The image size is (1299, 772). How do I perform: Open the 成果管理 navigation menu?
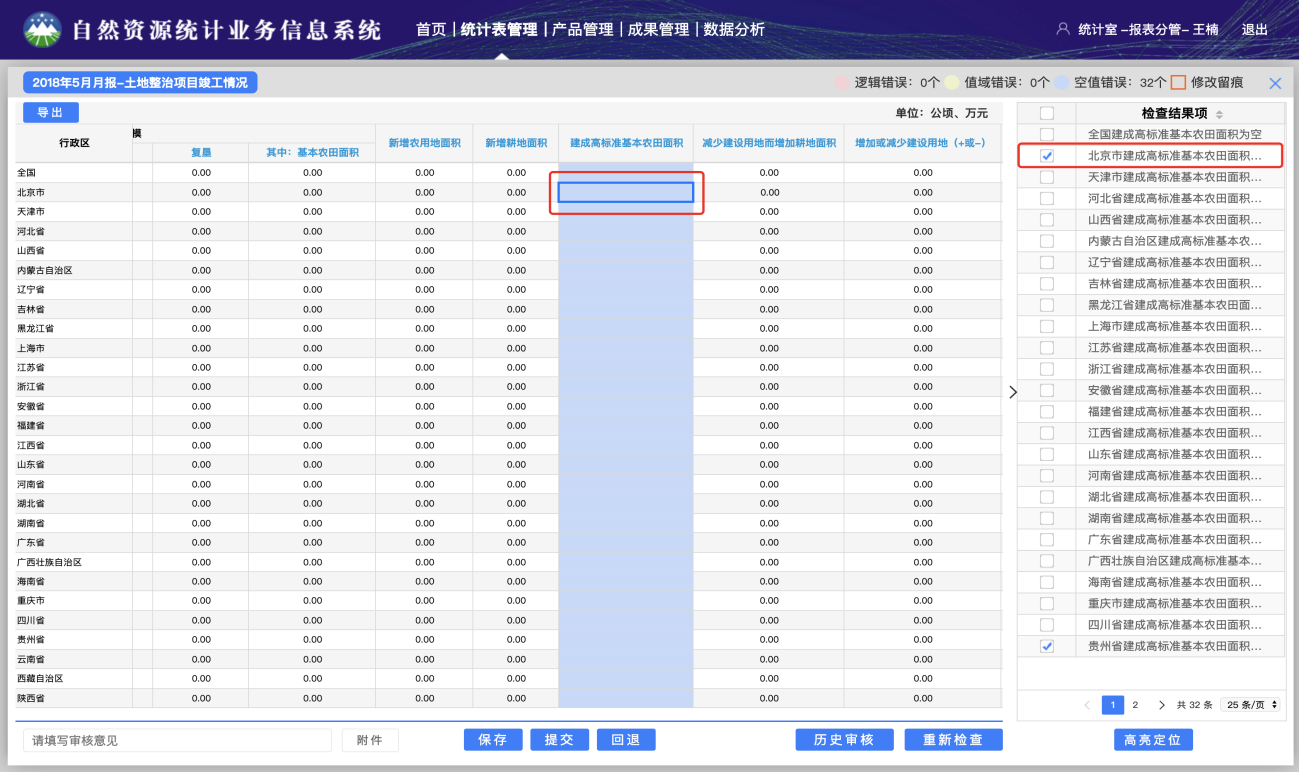click(659, 30)
